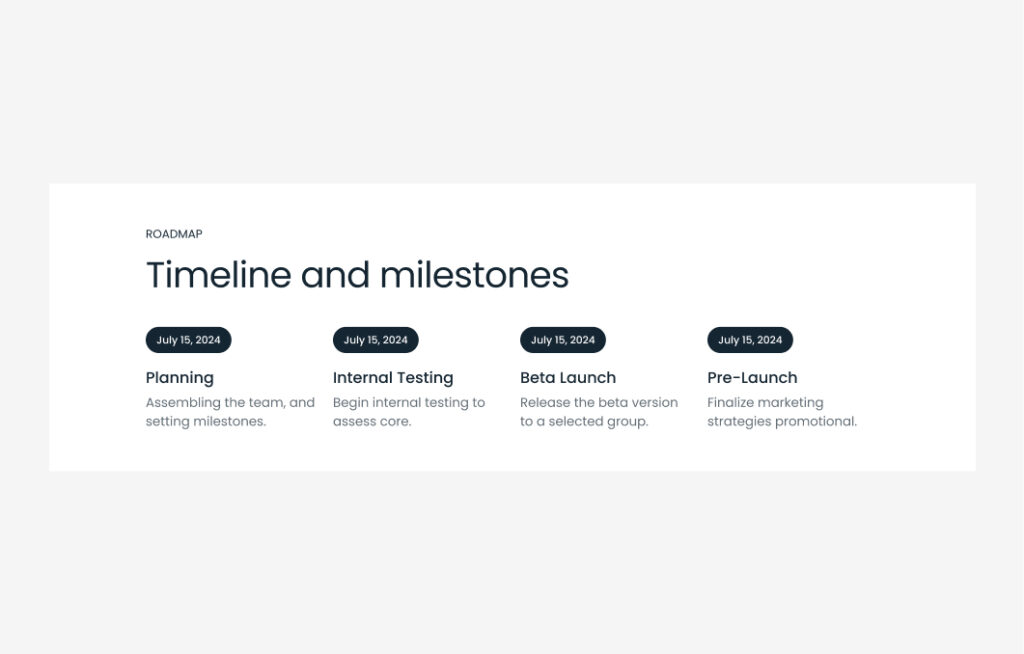Click the date badge above Pre-Launch

pyautogui.click(x=750, y=340)
